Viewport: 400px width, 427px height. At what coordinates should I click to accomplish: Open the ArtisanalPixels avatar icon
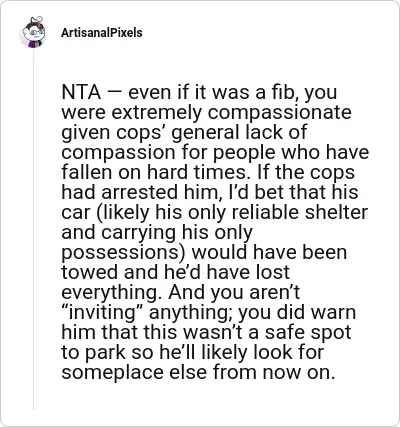[x=33, y=32]
